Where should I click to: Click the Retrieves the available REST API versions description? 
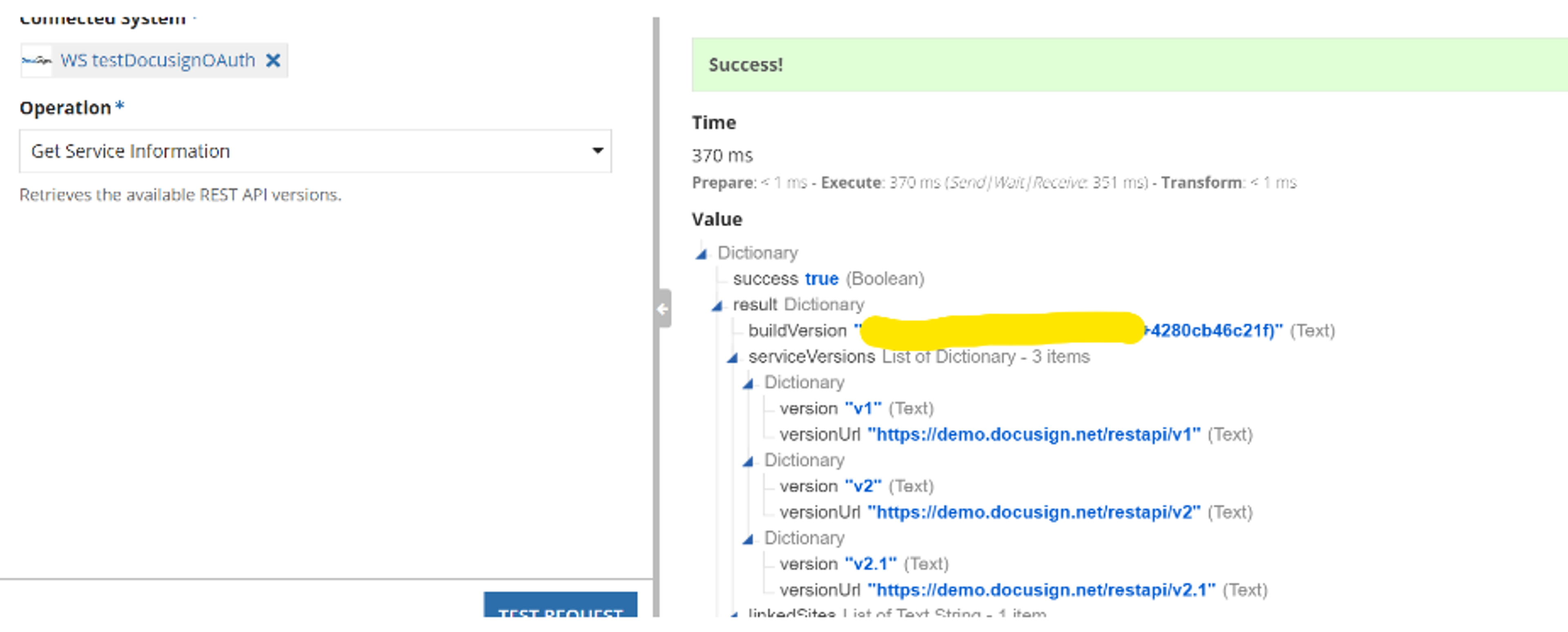point(180,195)
